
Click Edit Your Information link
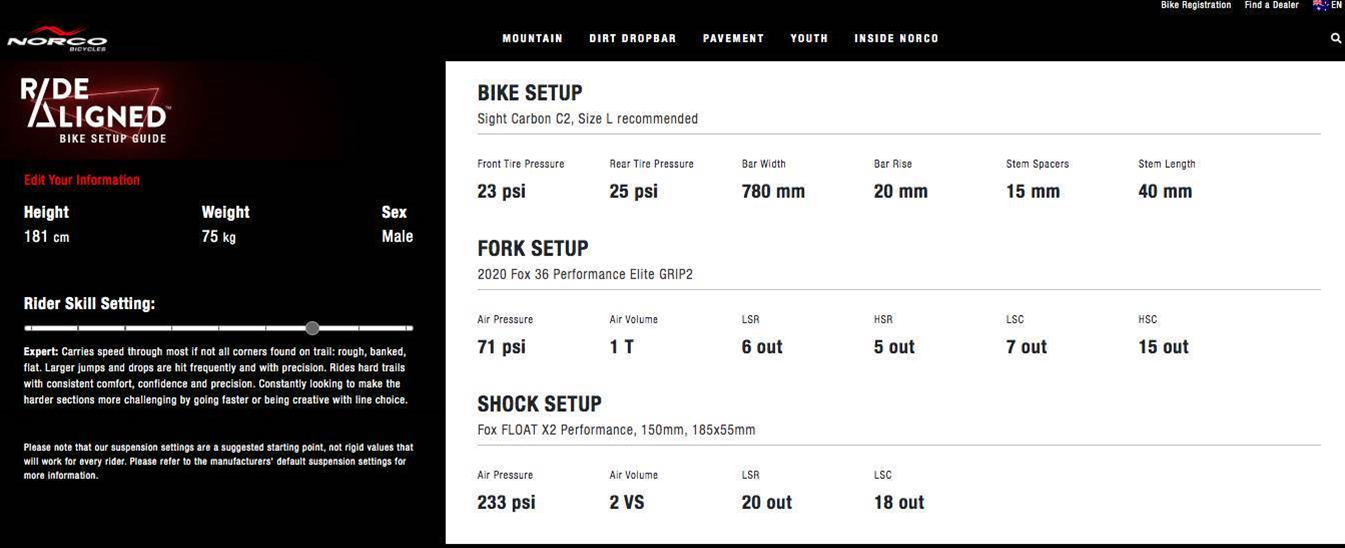(82, 180)
